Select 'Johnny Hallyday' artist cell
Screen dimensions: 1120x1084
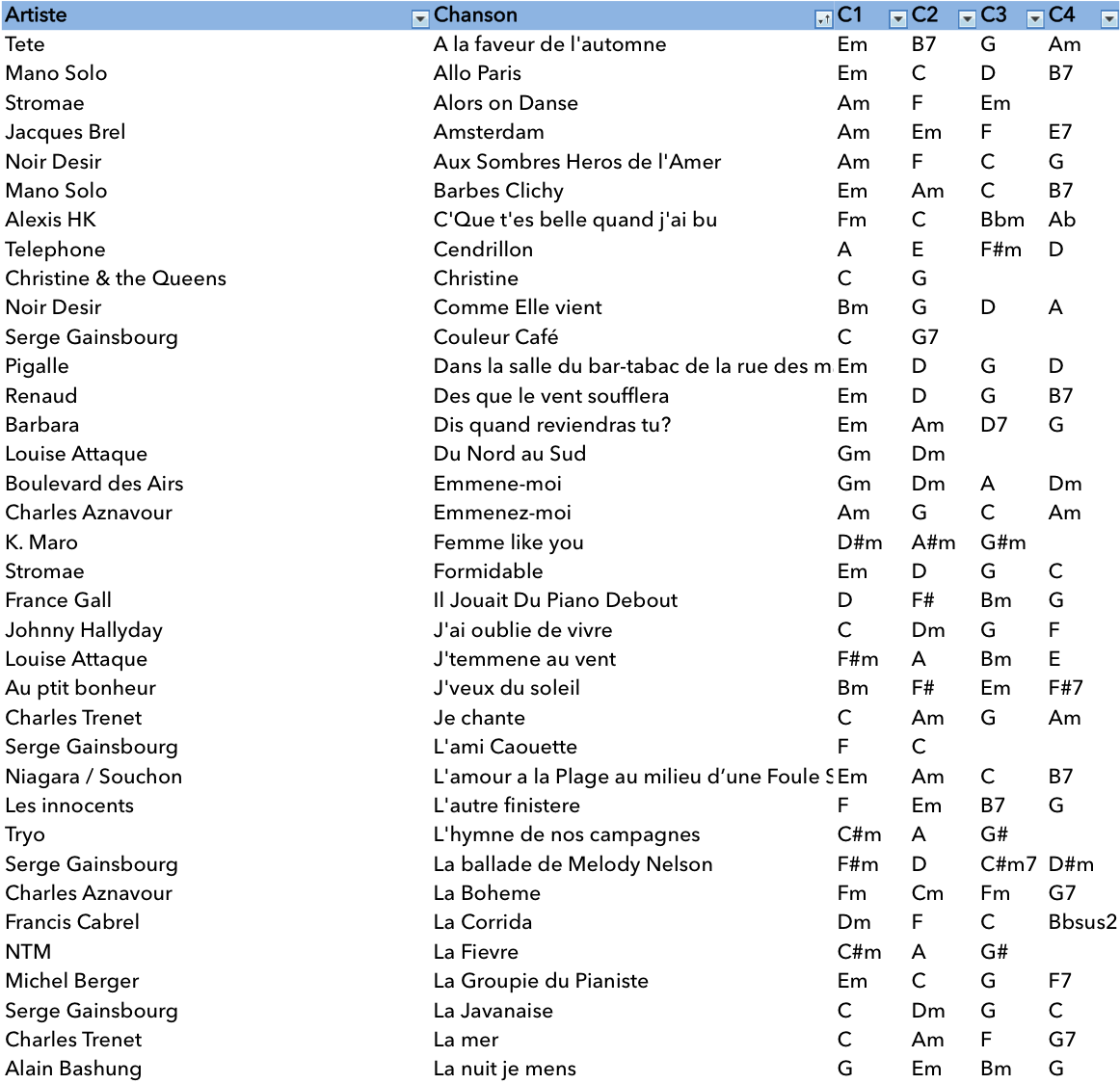point(84,630)
